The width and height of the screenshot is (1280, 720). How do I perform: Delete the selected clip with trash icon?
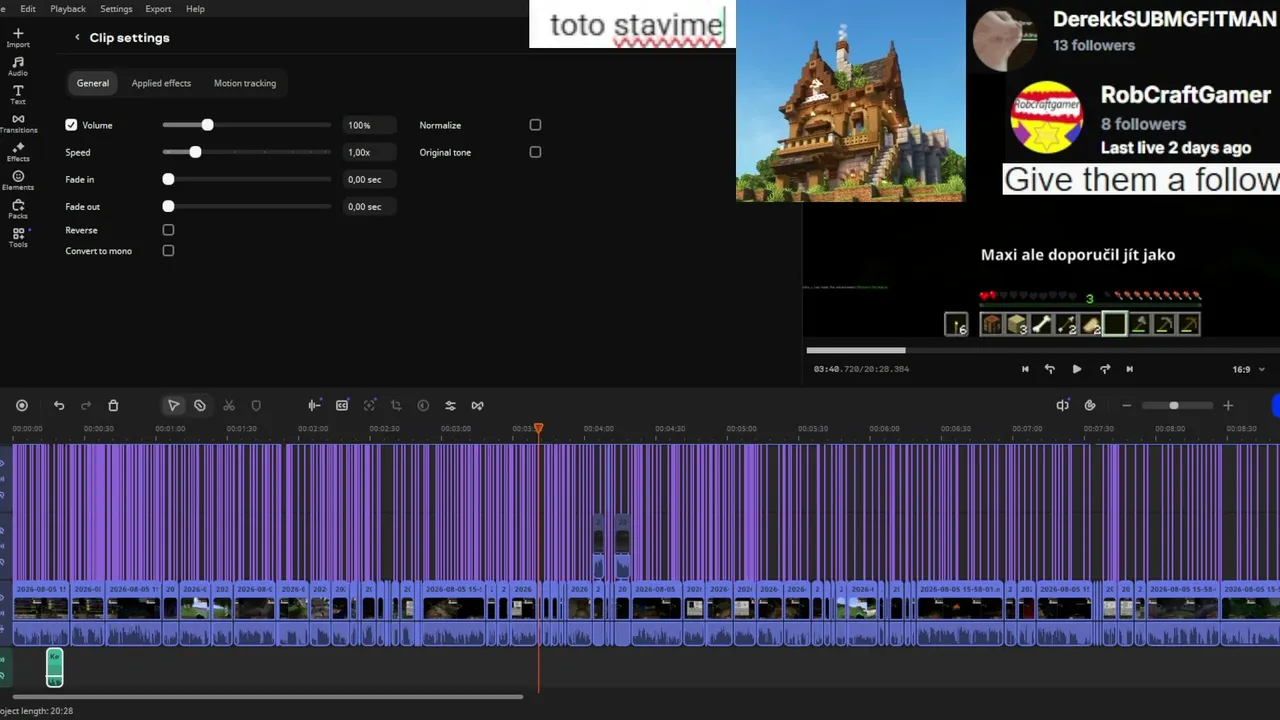pyautogui.click(x=113, y=405)
